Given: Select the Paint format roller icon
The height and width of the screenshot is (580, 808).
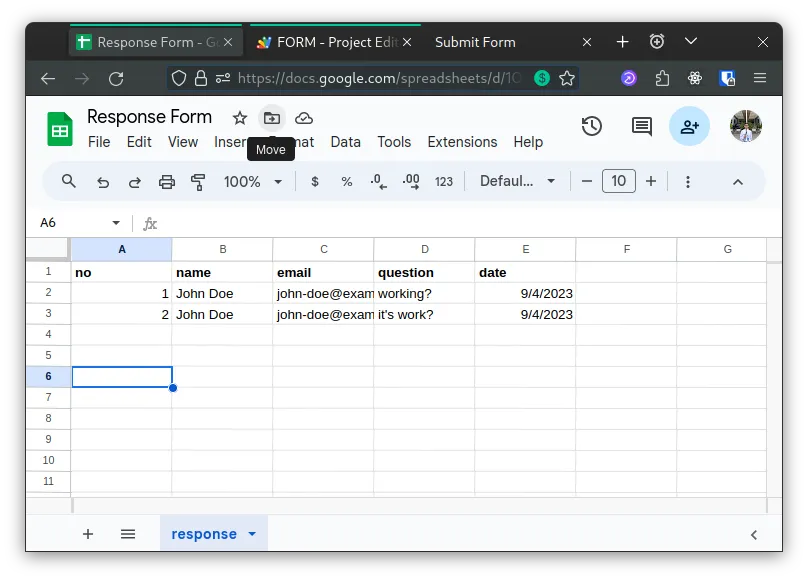Looking at the screenshot, I should click(198, 182).
